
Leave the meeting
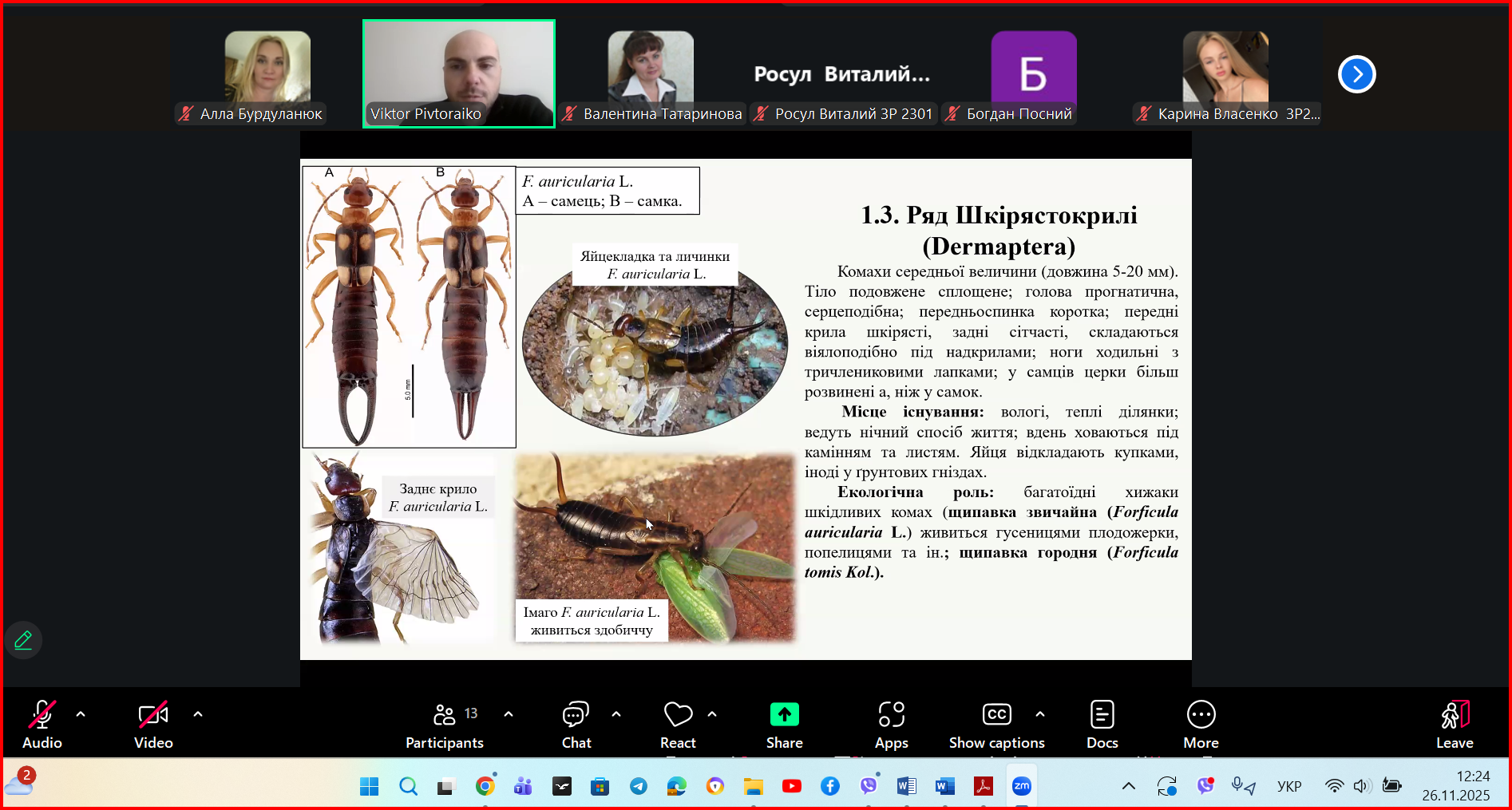1455,724
